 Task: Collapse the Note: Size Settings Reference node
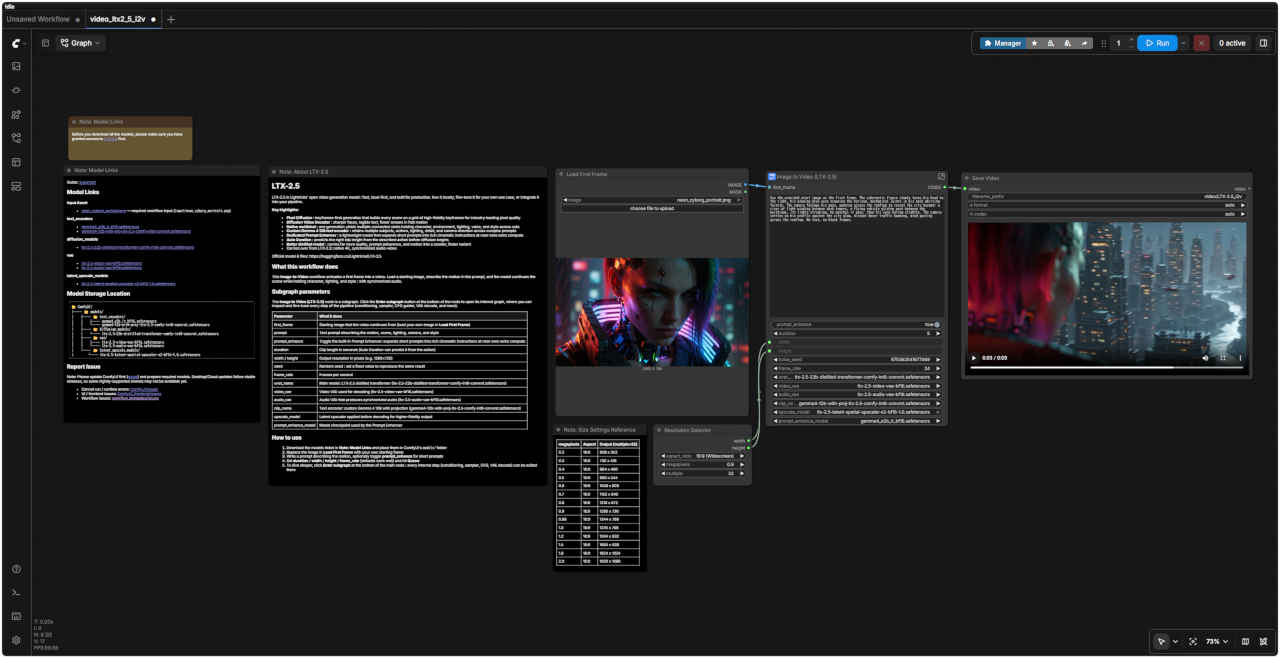(560, 429)
